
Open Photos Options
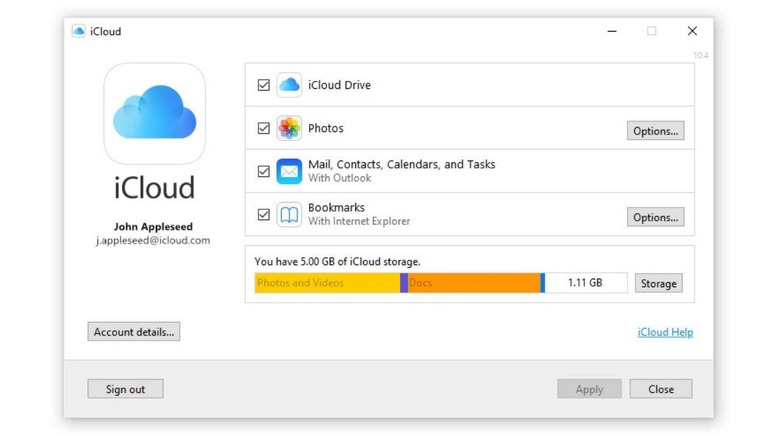[655, 131]
